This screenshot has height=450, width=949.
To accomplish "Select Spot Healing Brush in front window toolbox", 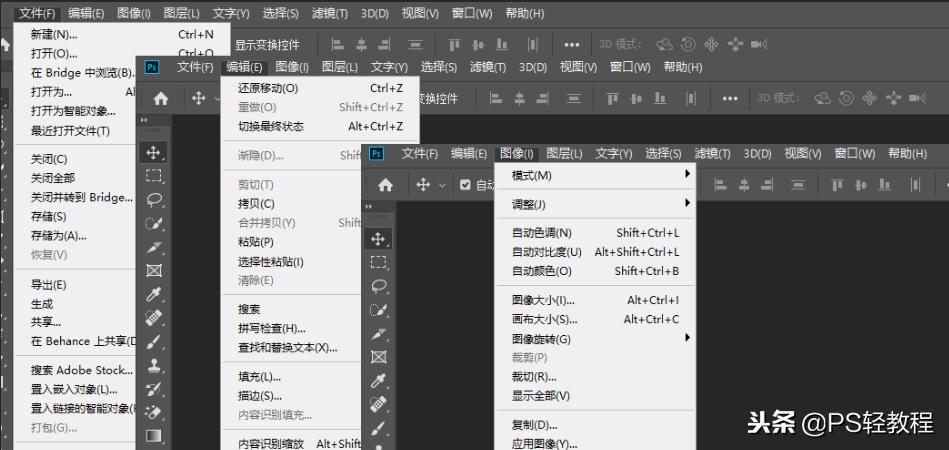I will click(x=379, y=404).
